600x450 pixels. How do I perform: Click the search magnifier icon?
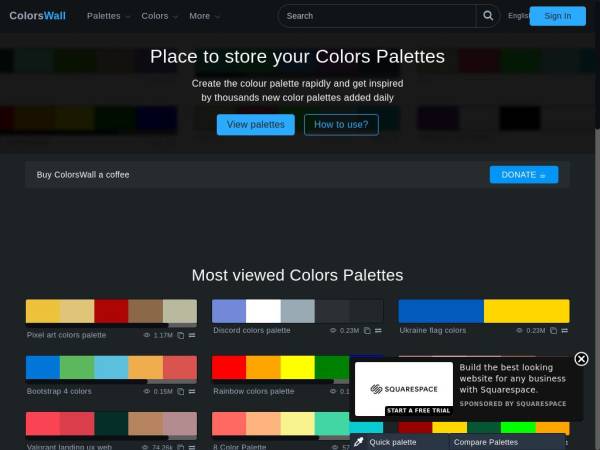click(488, 16)
